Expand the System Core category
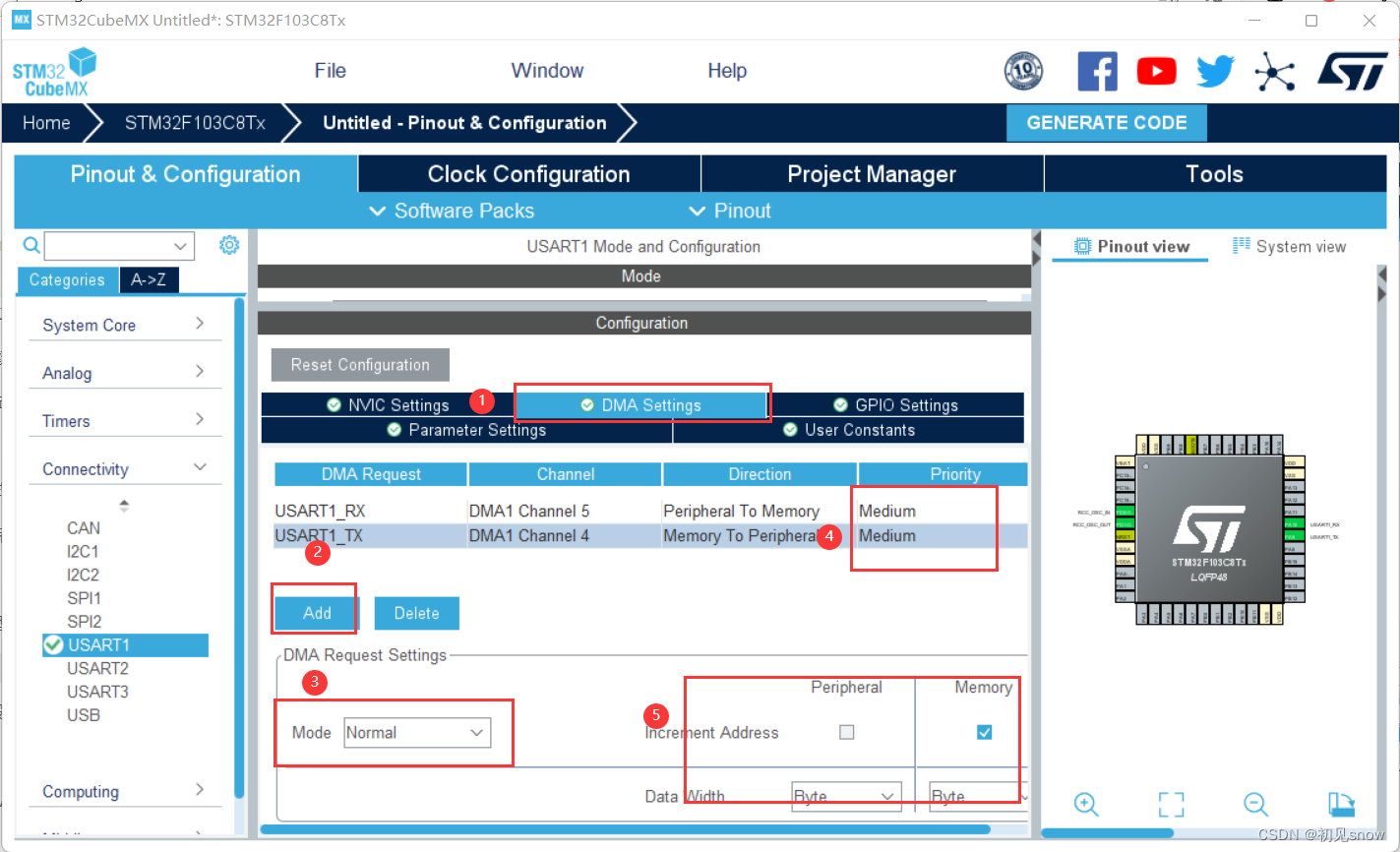The height and width of the screenshot is (852, 1400). coord(125,325)
